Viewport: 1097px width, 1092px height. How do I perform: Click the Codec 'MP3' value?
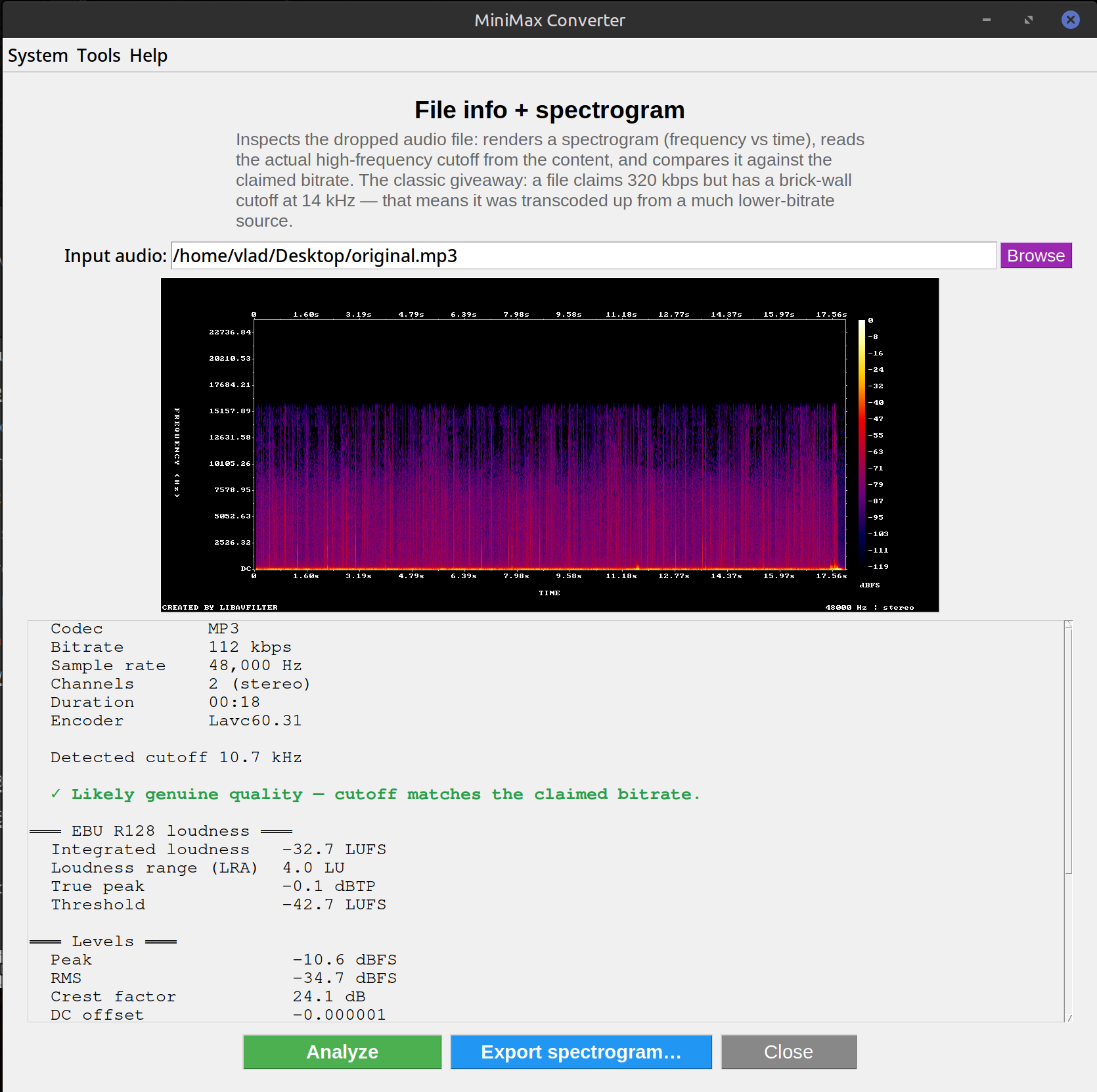[x=223, y=629]
